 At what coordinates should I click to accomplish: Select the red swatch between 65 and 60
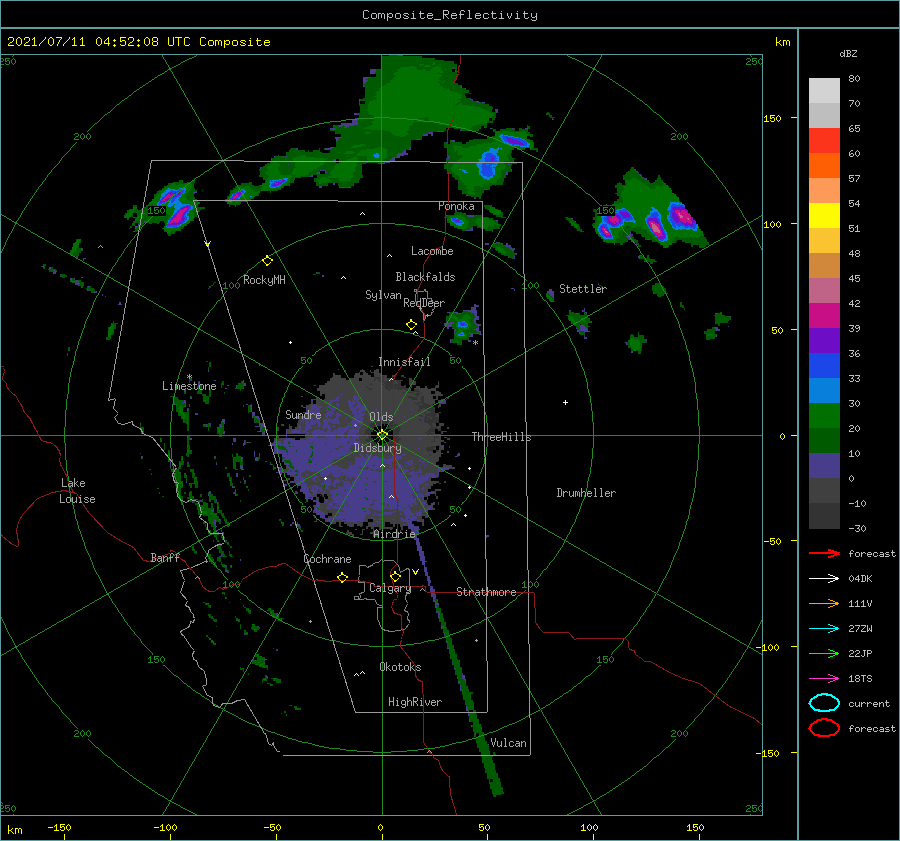(x=824, y=141)
